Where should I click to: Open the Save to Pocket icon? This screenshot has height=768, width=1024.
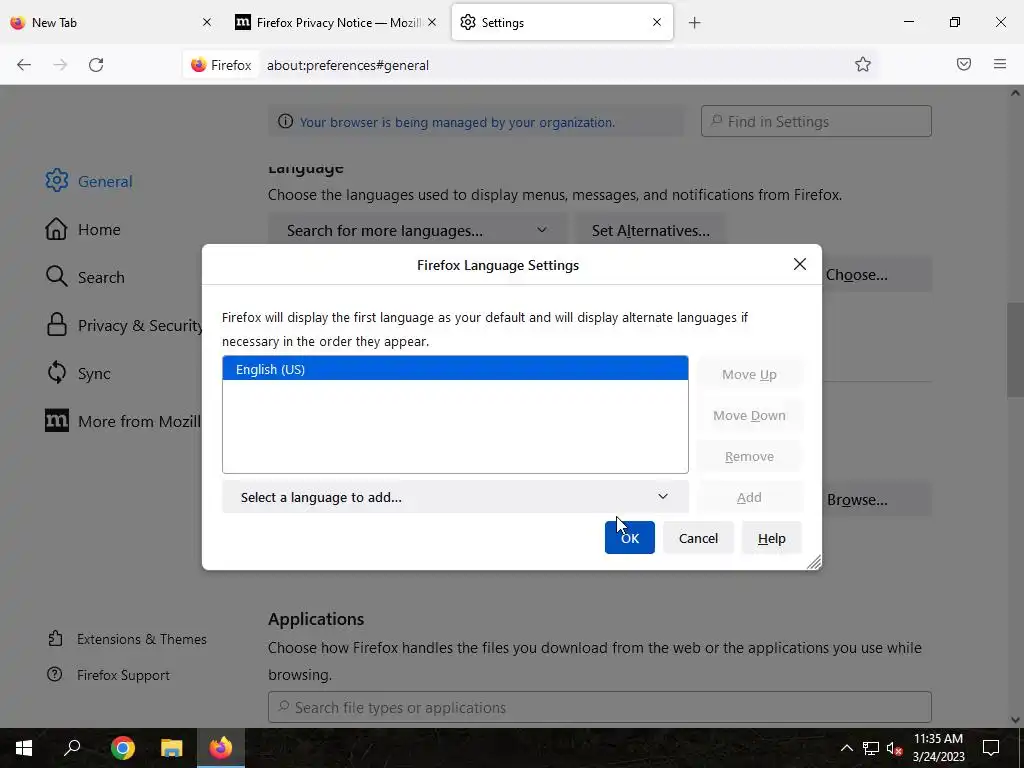point(964,64)
